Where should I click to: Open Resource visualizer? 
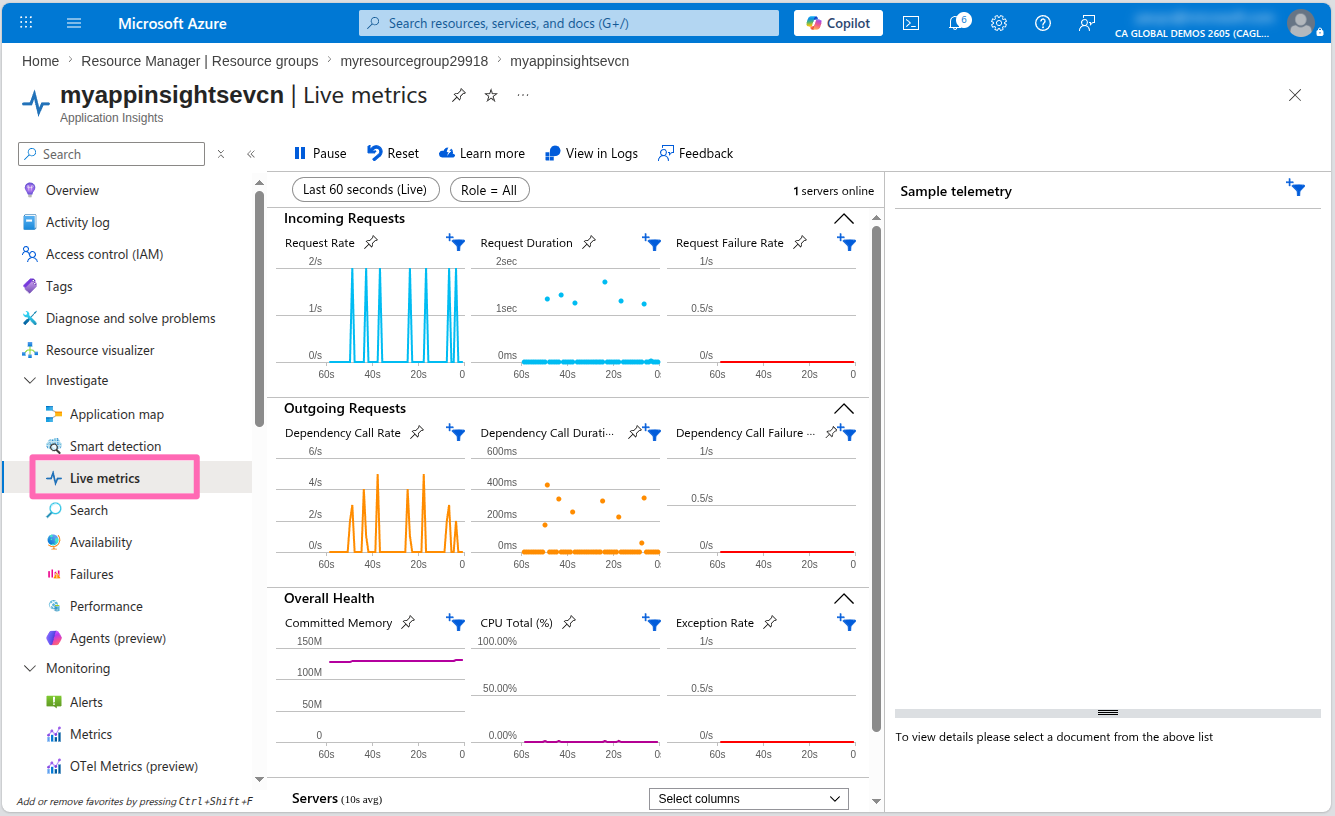[100, 350]
